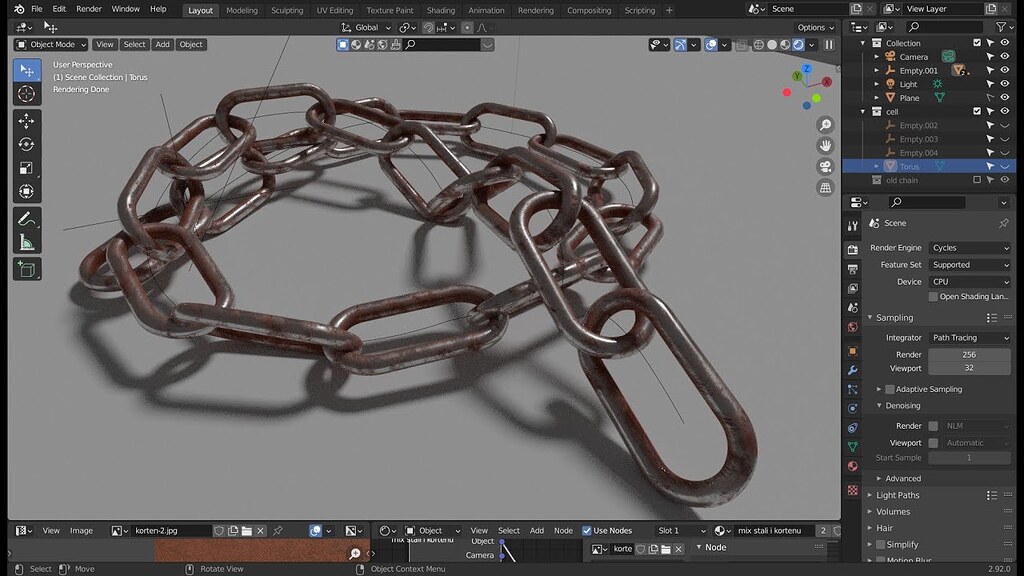Select the Transform tool

pyautogui.click(x=27, y=191)
